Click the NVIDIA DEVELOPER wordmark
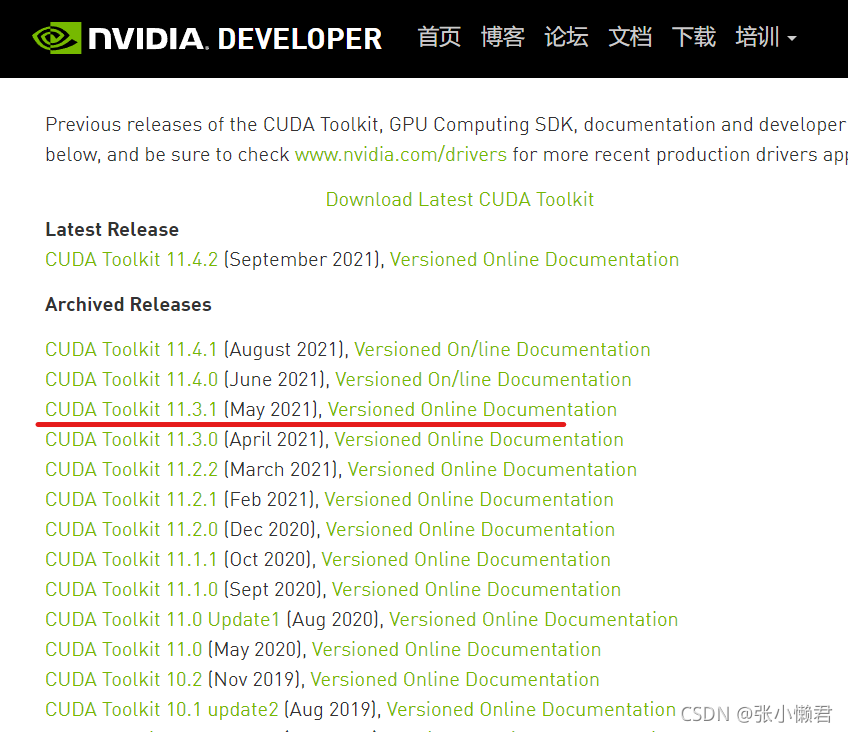 coord(235,39)
